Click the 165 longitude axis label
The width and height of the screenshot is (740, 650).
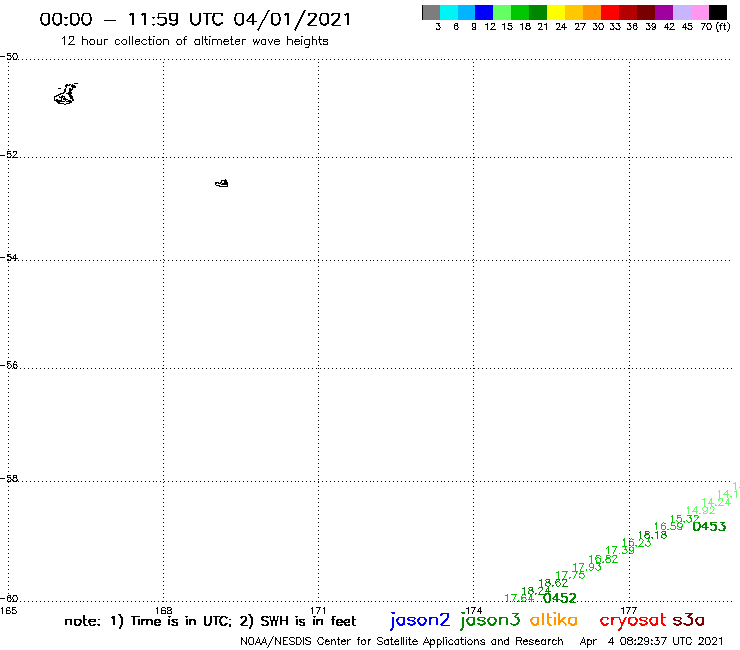pyautogui.click(x=8, y=610)
